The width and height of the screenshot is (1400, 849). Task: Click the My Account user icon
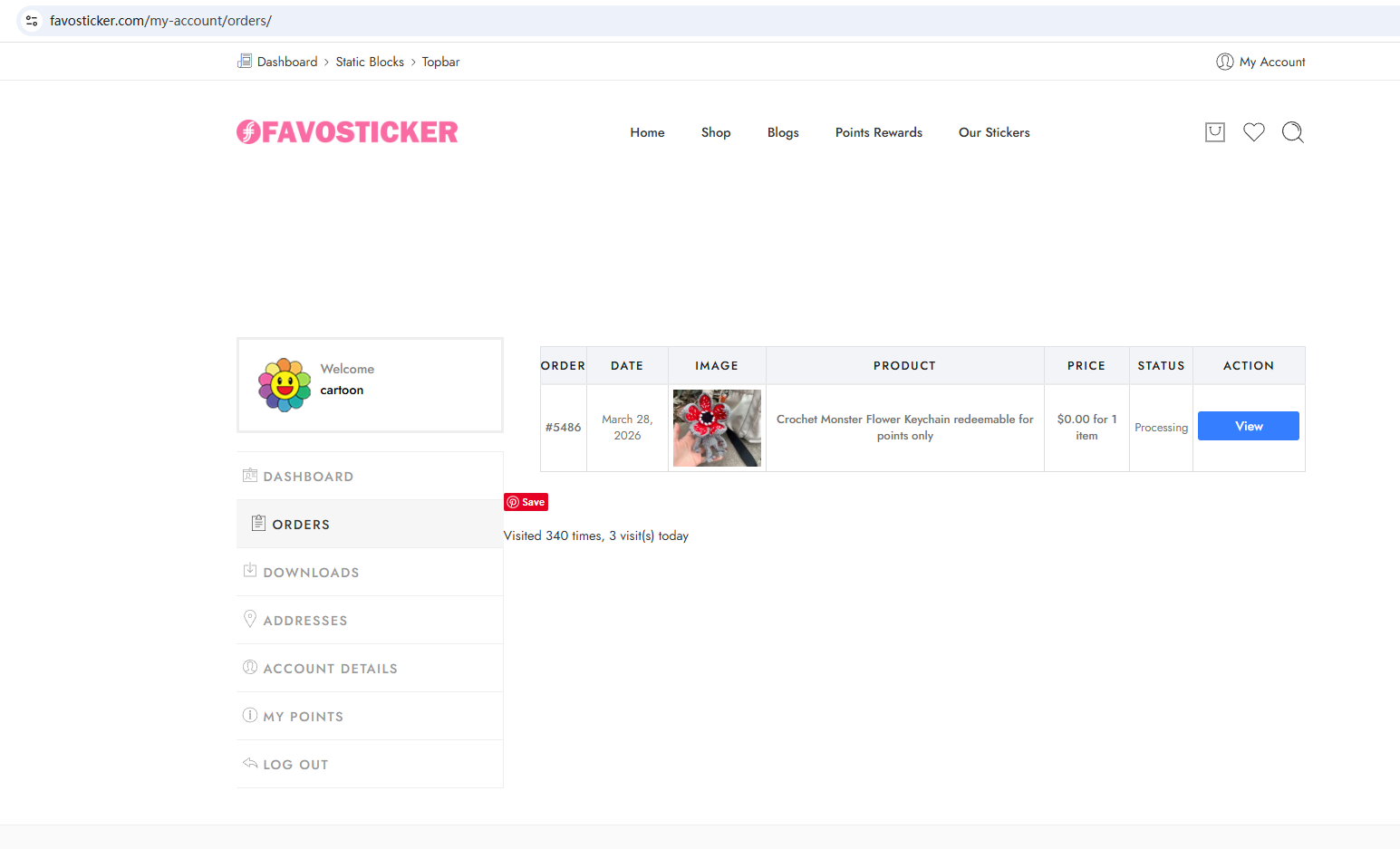1224,62
